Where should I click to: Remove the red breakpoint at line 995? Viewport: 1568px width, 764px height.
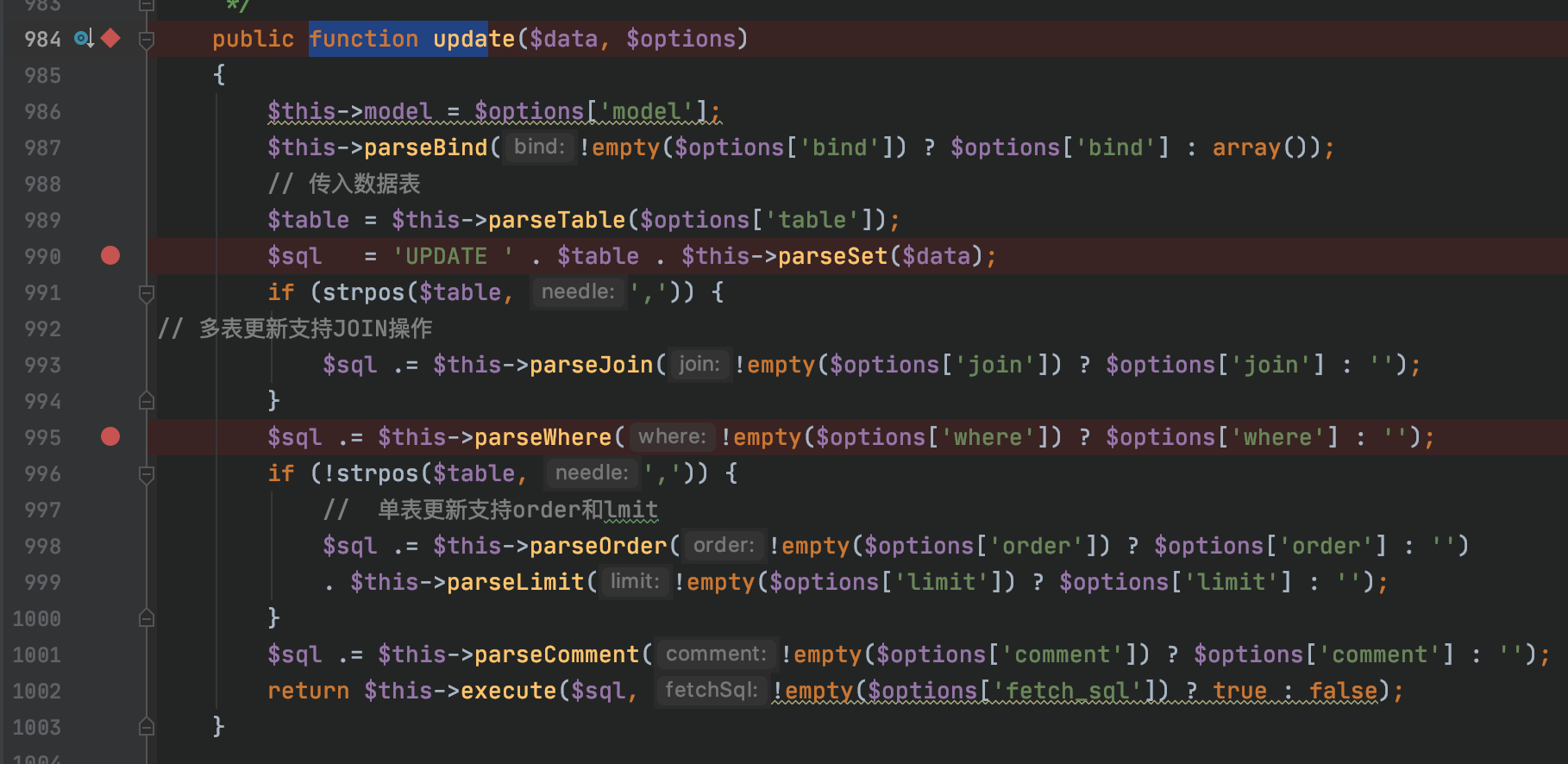110,437
